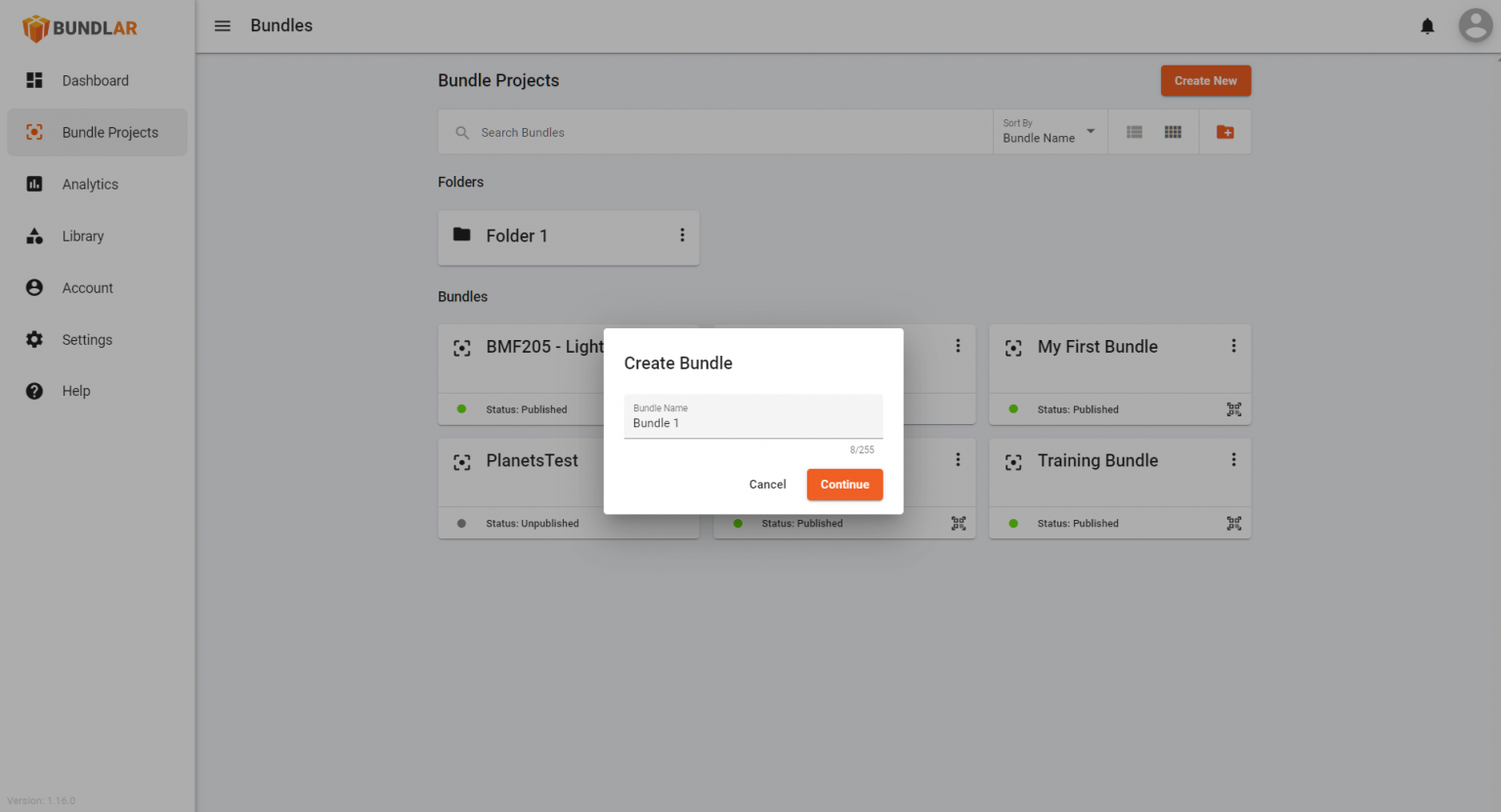Select Bundle Projects in sidebar
Viewport: 1501px width, 812px height.
coord(97,133)
